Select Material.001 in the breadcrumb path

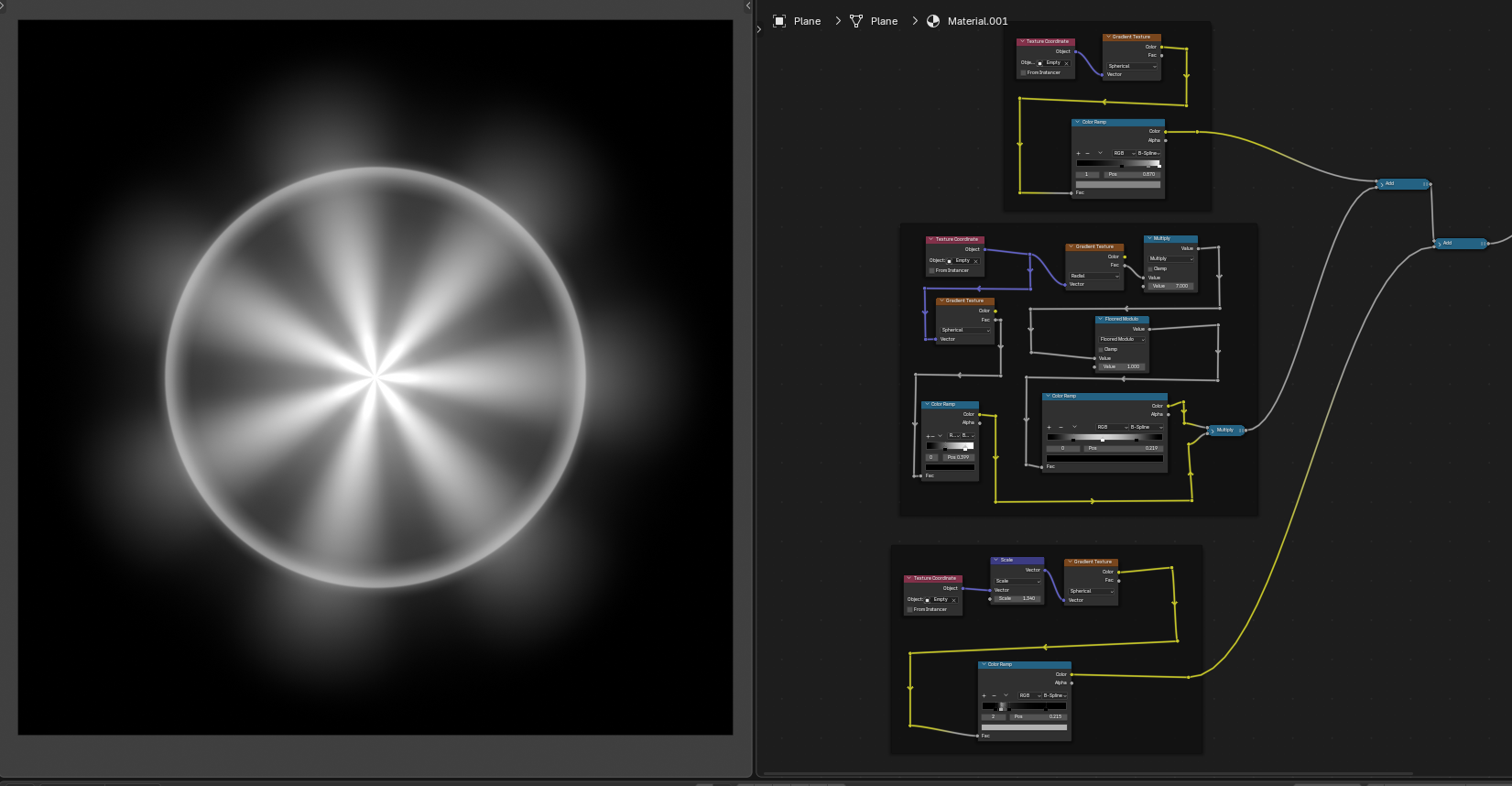(x=977, y=21)
